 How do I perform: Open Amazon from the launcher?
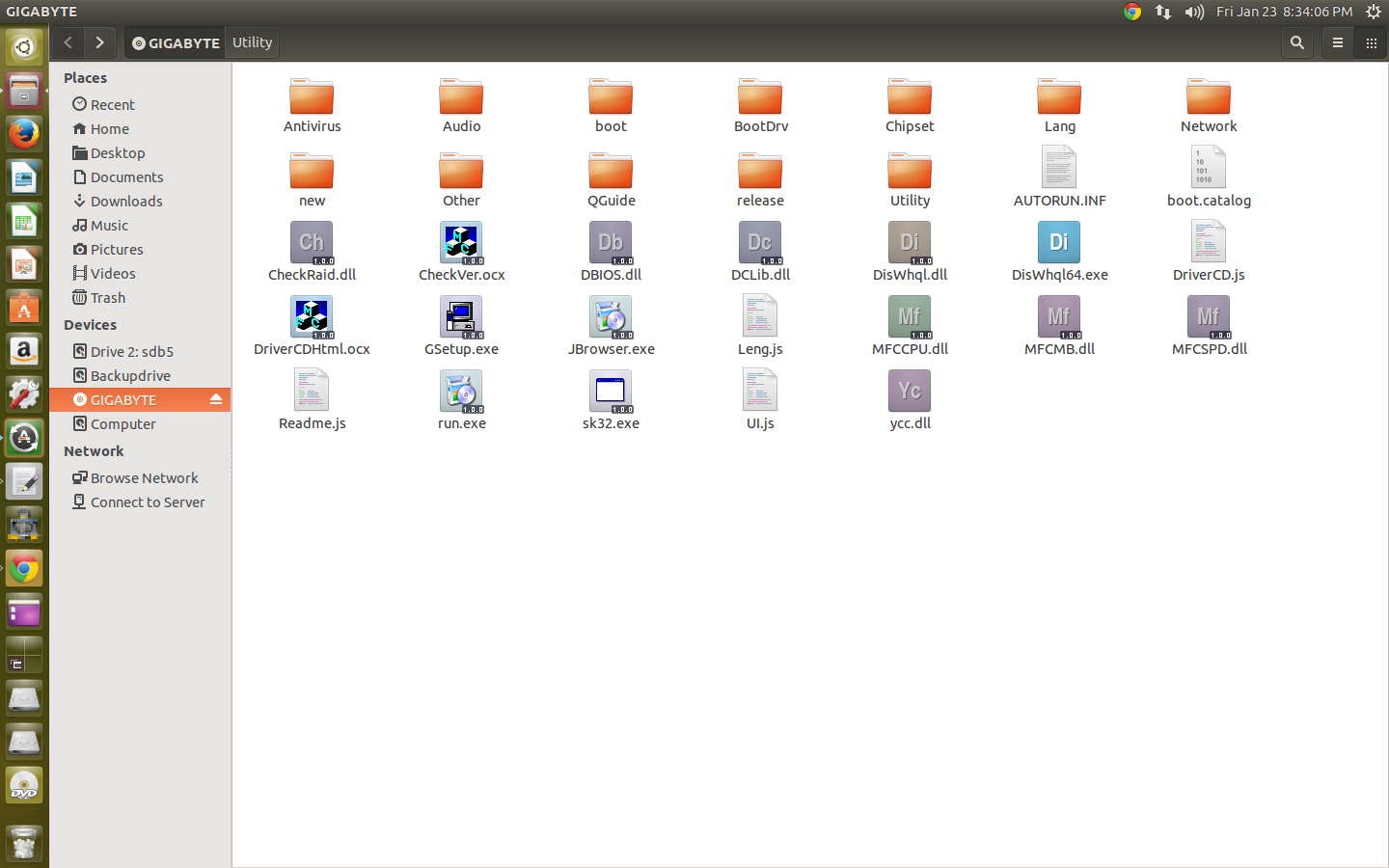point(24,351)
